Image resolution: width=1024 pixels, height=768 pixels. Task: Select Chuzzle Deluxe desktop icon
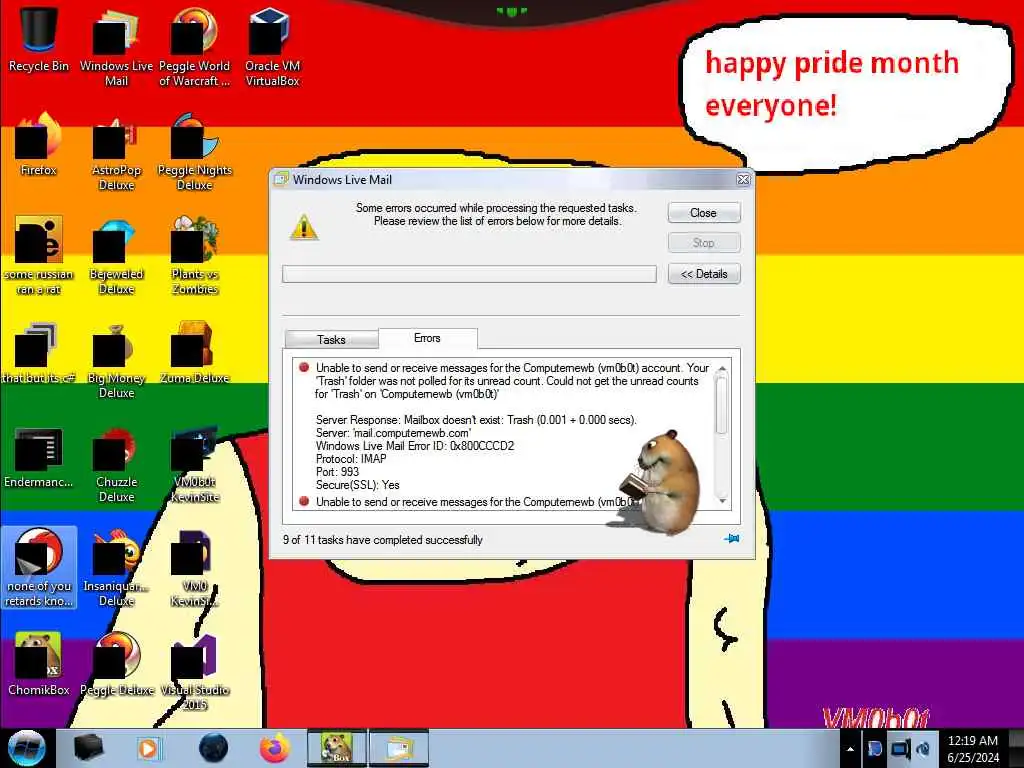point(116,465)
